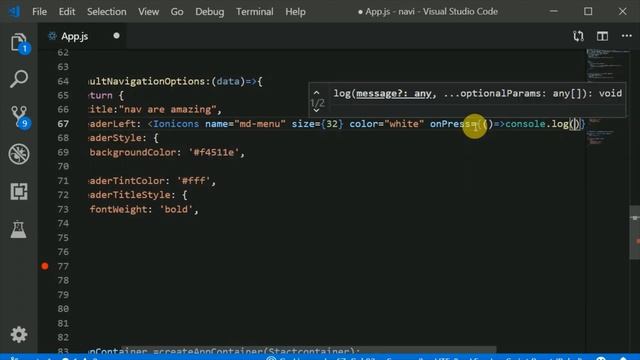Click the horizontal scrollbar at editor bottom
Viewport: 640px width, 360px height.
308,350
